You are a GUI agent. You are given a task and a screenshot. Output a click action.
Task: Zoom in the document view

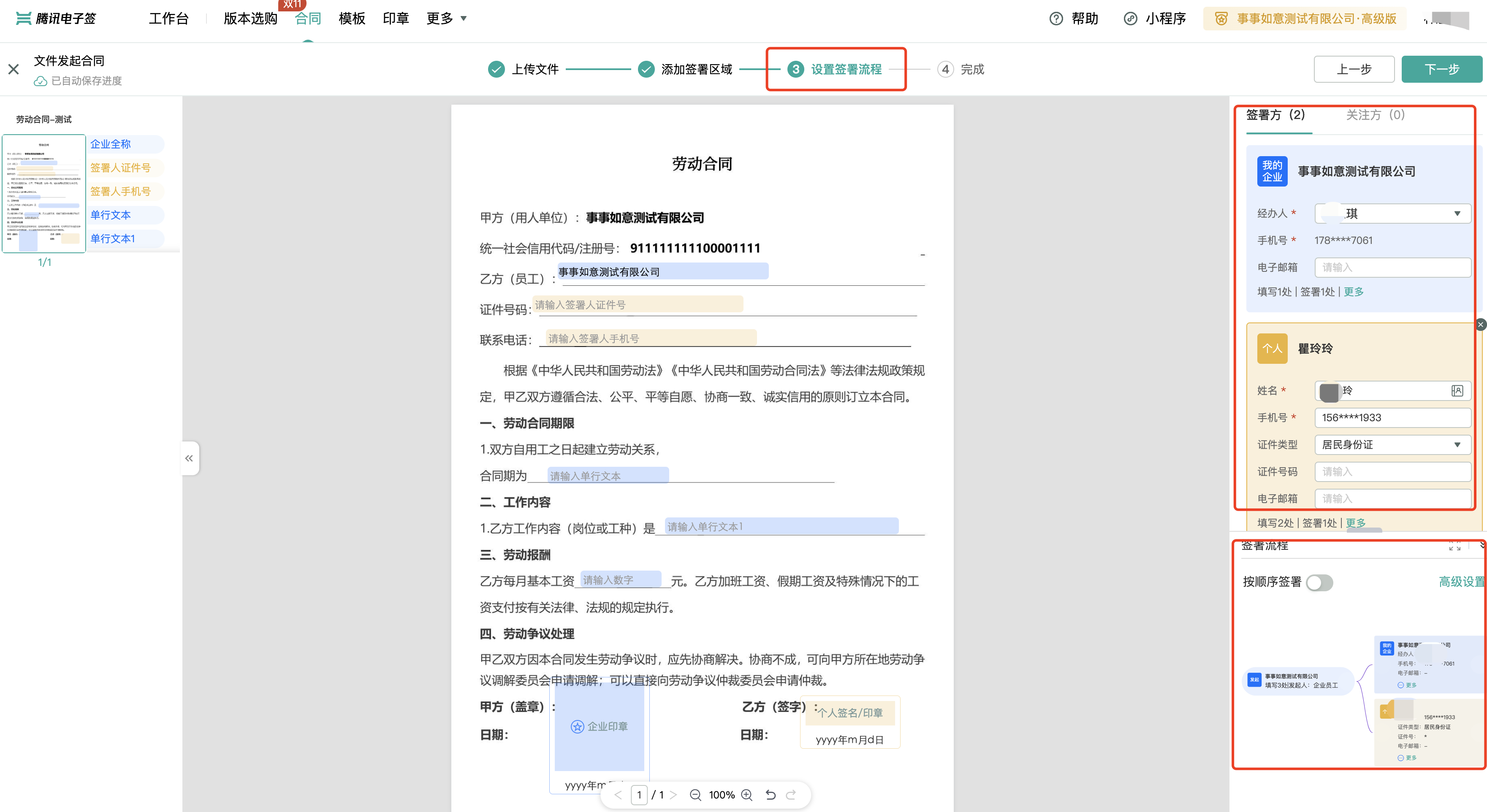[747, 795]
